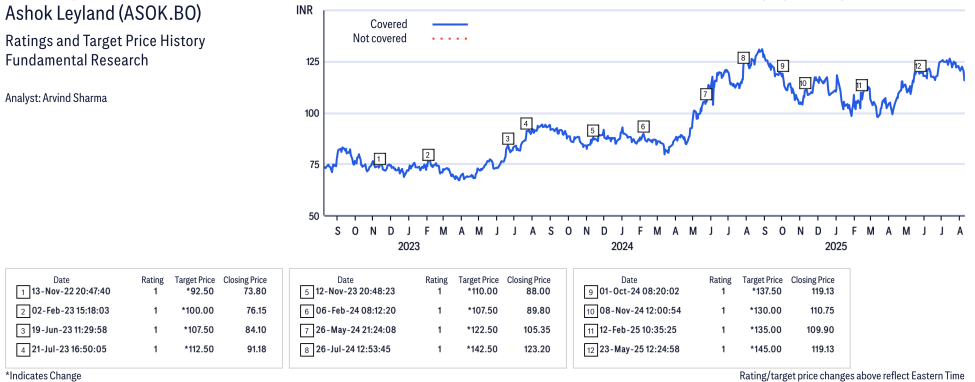
Task: Select chart marker 11 on the graph
Action: [861, 85]
